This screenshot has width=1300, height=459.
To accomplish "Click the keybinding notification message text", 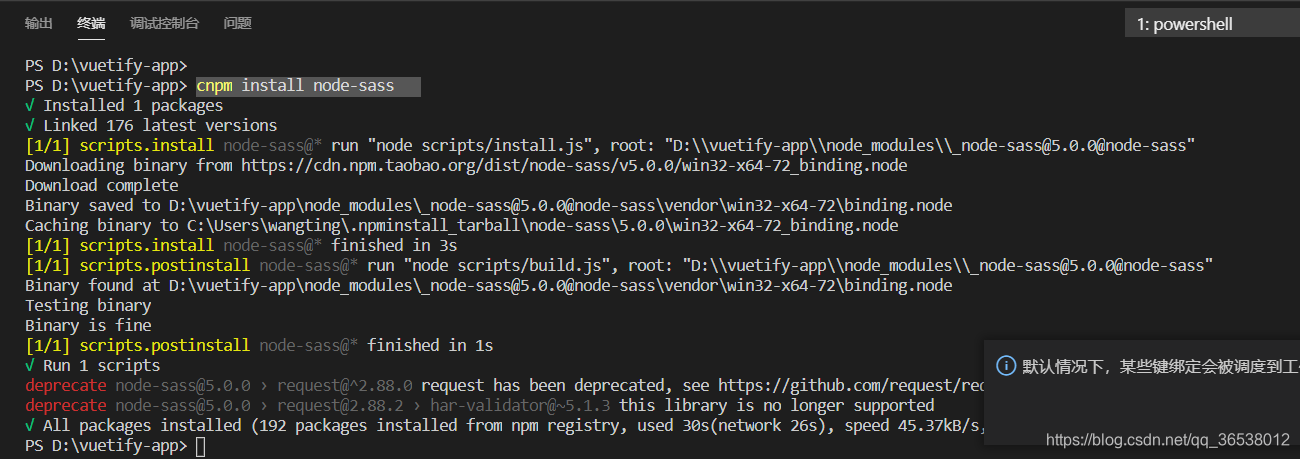I will (x=1161, y=367).
